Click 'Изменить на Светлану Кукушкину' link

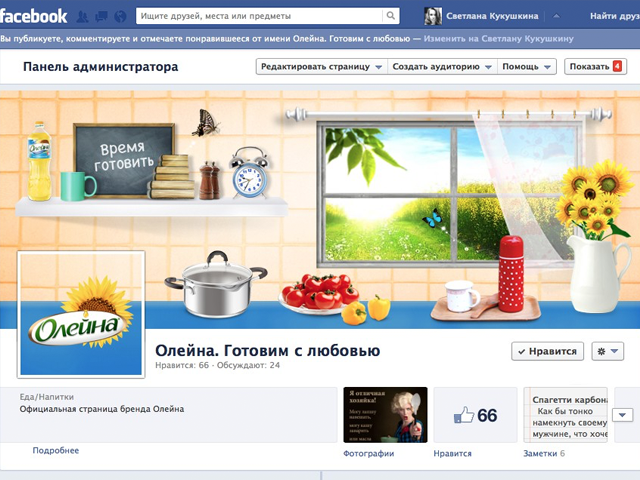(x=498, y=39)
